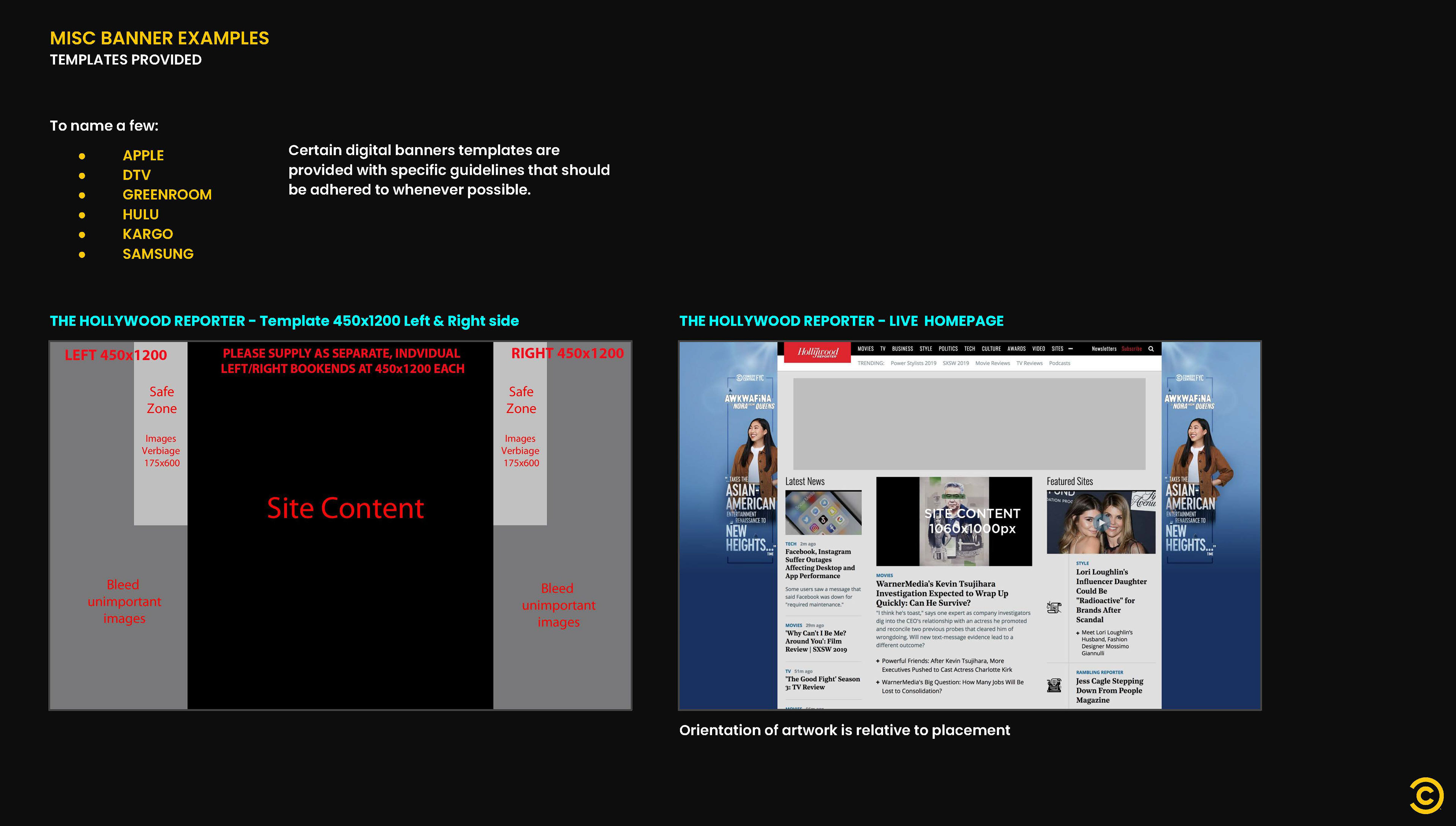
Task: Open the WarnerMedia's Big Question link
Action: tap(952, 686)
